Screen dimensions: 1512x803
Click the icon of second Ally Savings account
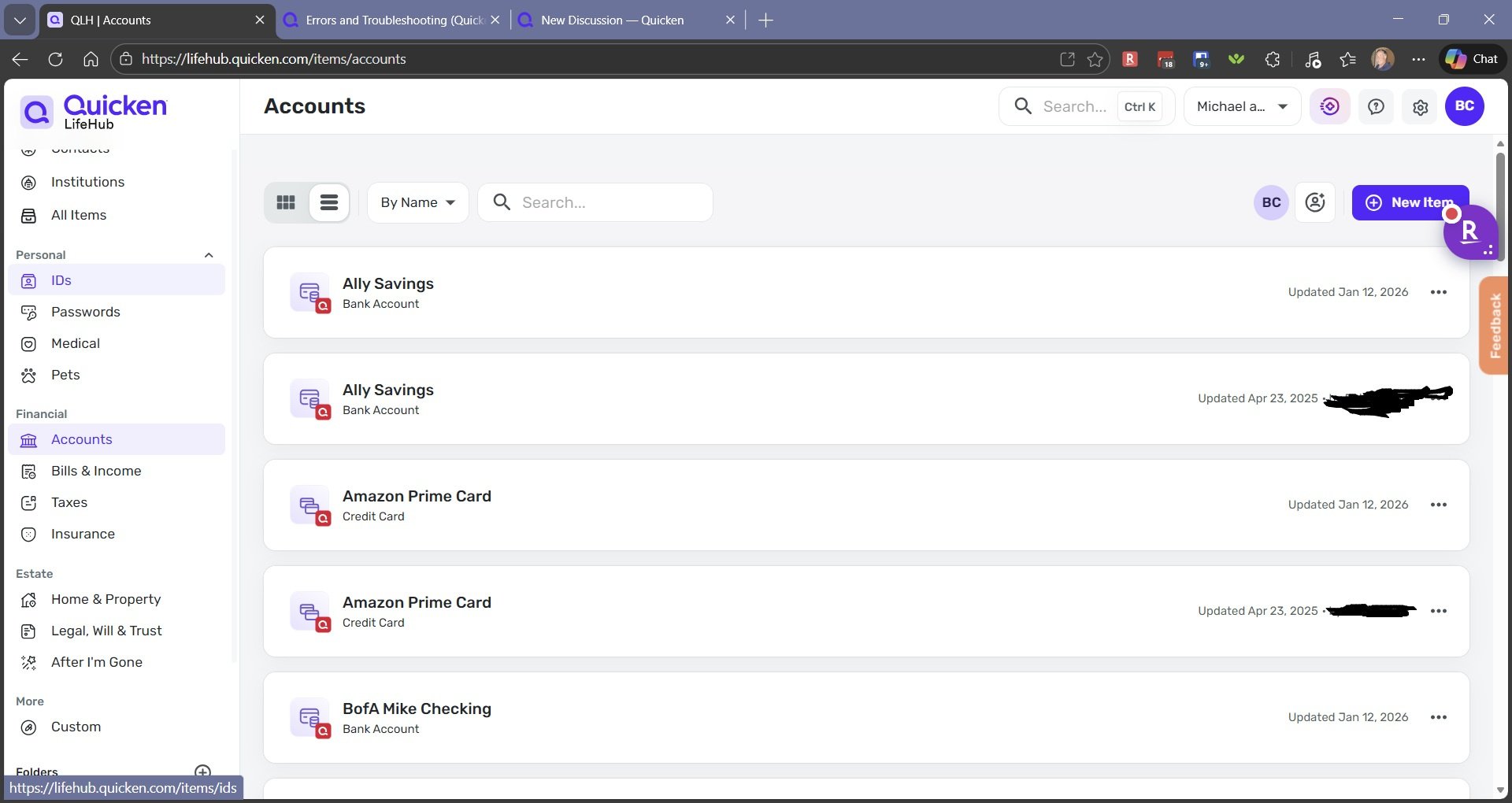(310, 399)
